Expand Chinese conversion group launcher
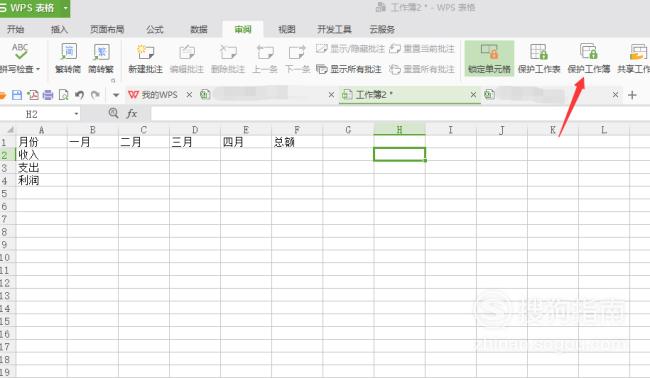 click(113, 80)
